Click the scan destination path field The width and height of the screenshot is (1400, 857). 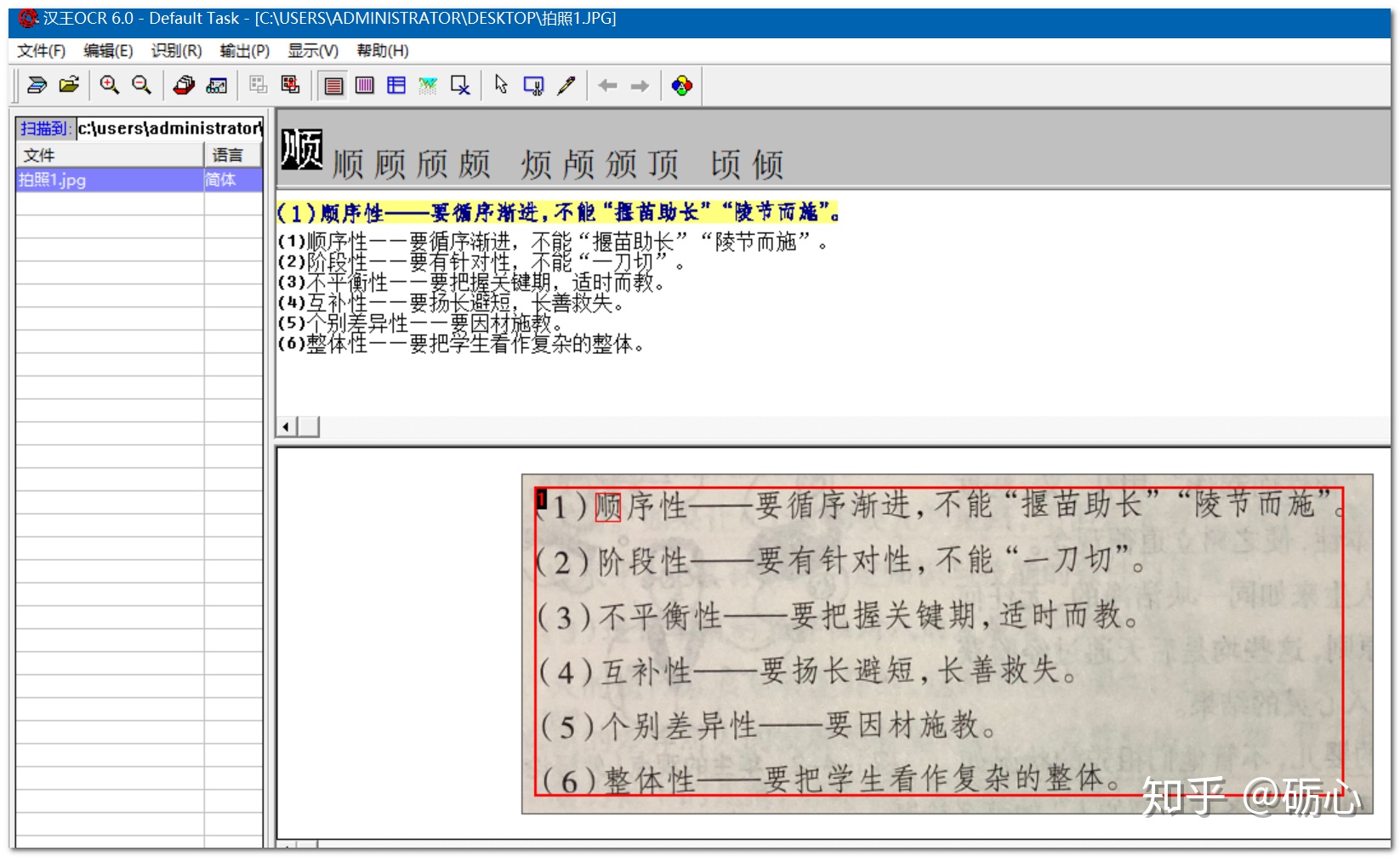(170, 129)
